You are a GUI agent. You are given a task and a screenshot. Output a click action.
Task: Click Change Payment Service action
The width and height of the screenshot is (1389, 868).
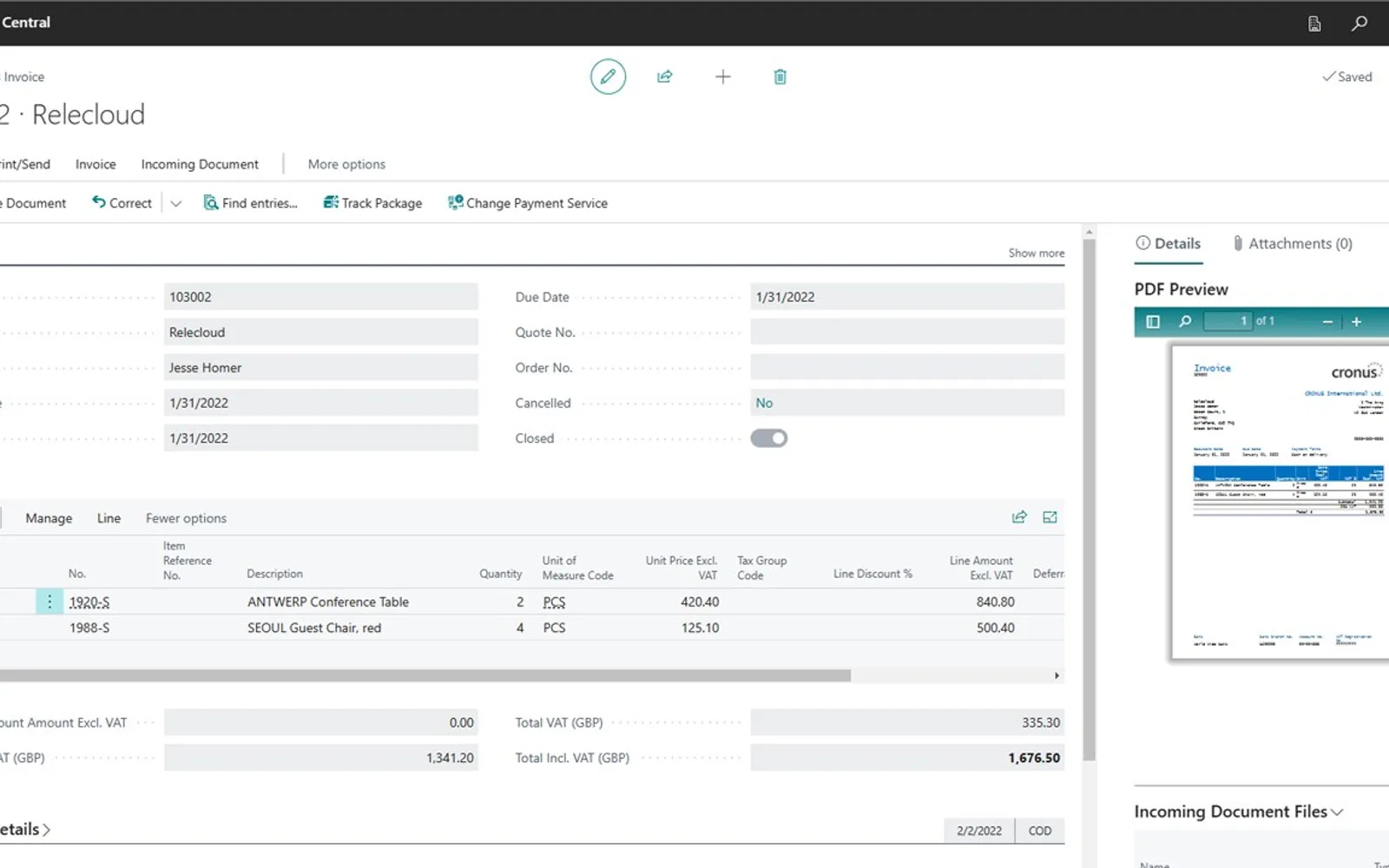[x=527, y=202]
